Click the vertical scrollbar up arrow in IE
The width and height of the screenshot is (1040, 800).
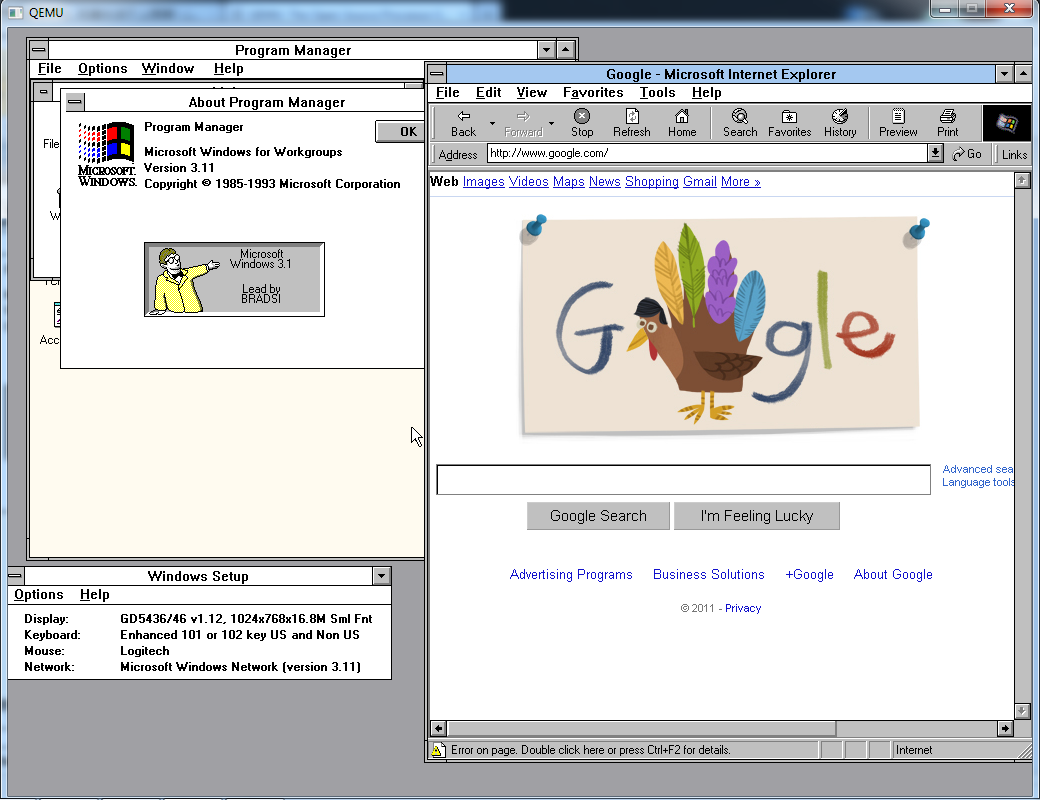click(1022, 180)
